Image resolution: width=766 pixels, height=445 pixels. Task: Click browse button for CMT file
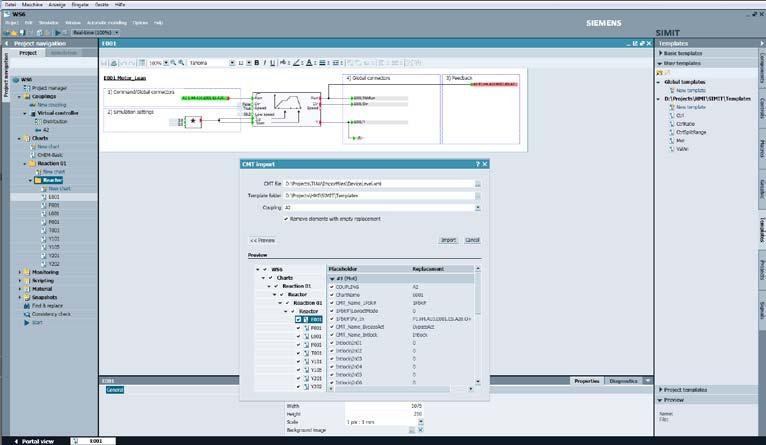click(x=478, y=184)
